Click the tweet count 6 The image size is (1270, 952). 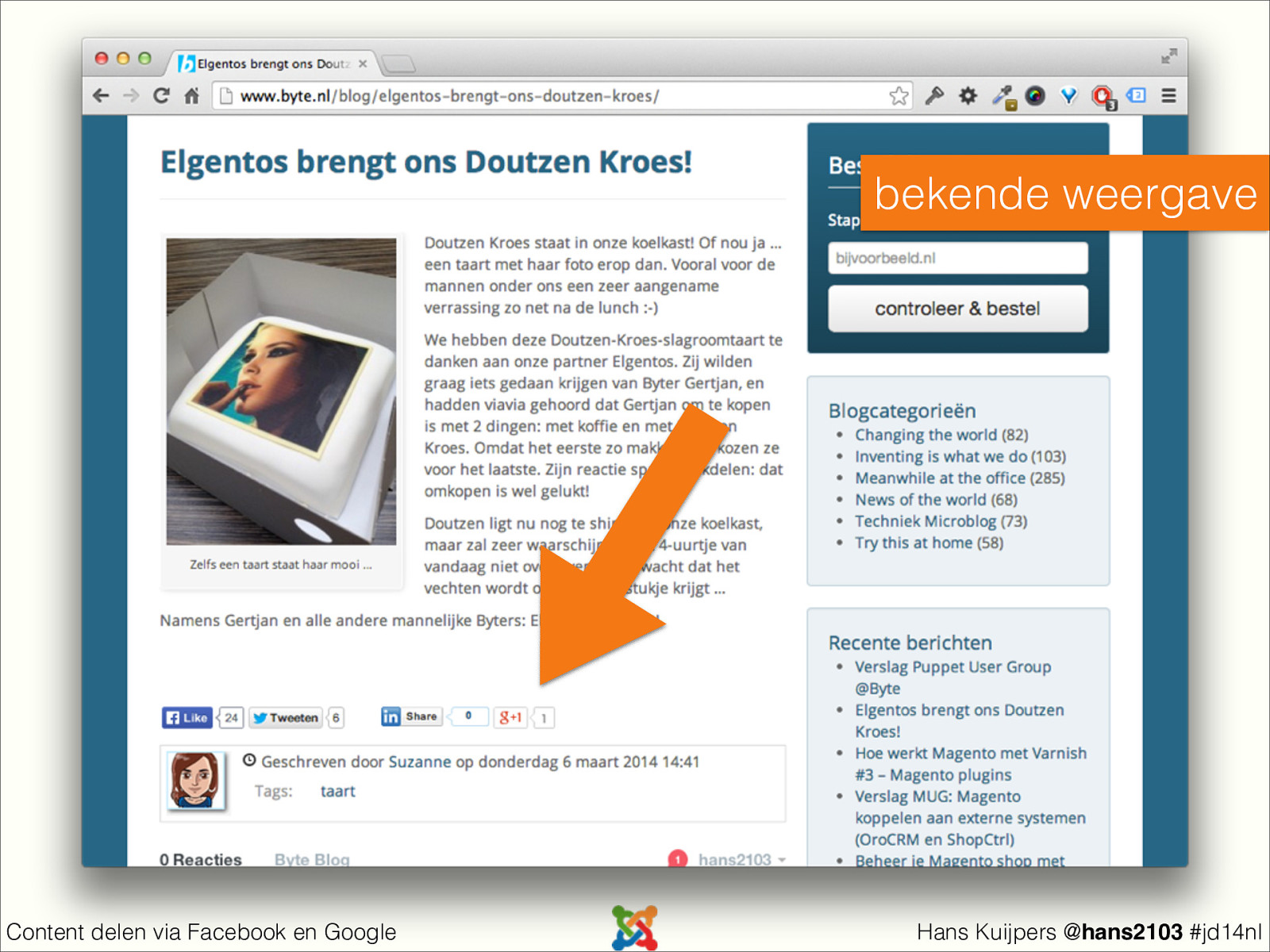pyautogui.click(x=337, y=717)
